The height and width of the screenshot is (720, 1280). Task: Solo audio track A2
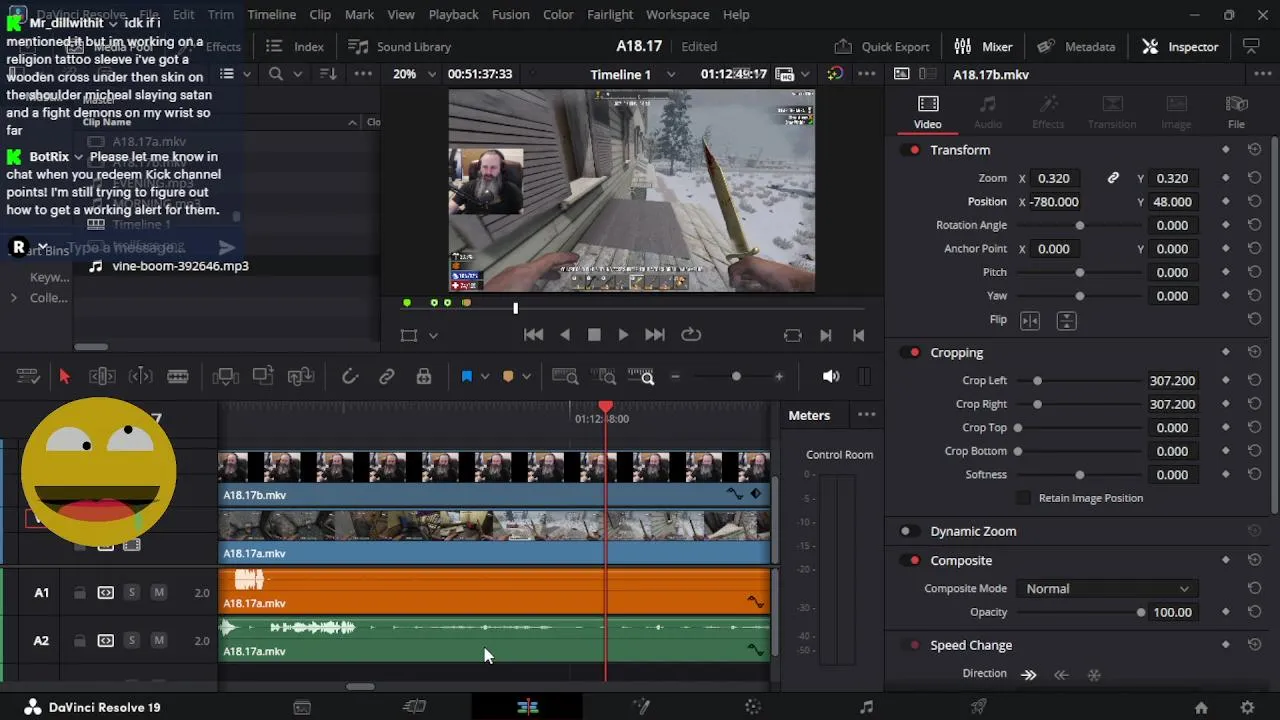(x=131, y=641)
